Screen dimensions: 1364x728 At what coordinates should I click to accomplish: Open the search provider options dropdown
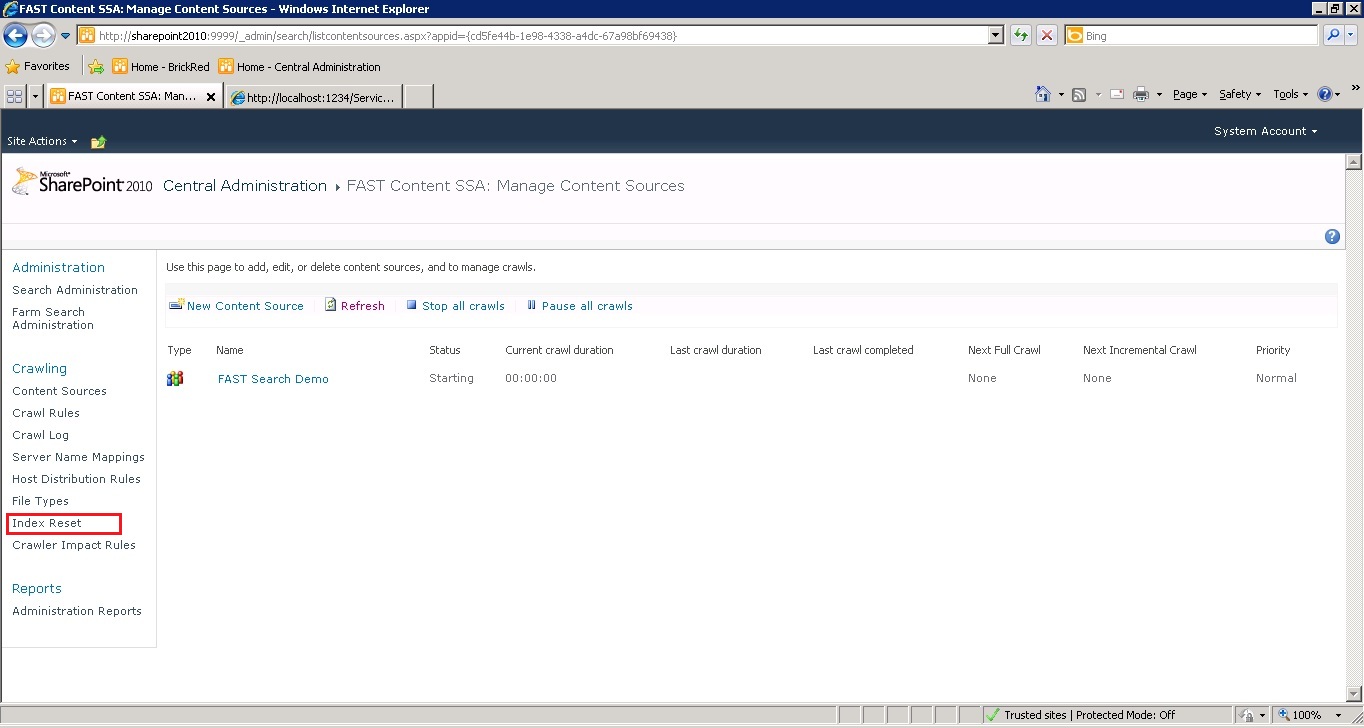pyautogui.click(x=1351, y=36)
